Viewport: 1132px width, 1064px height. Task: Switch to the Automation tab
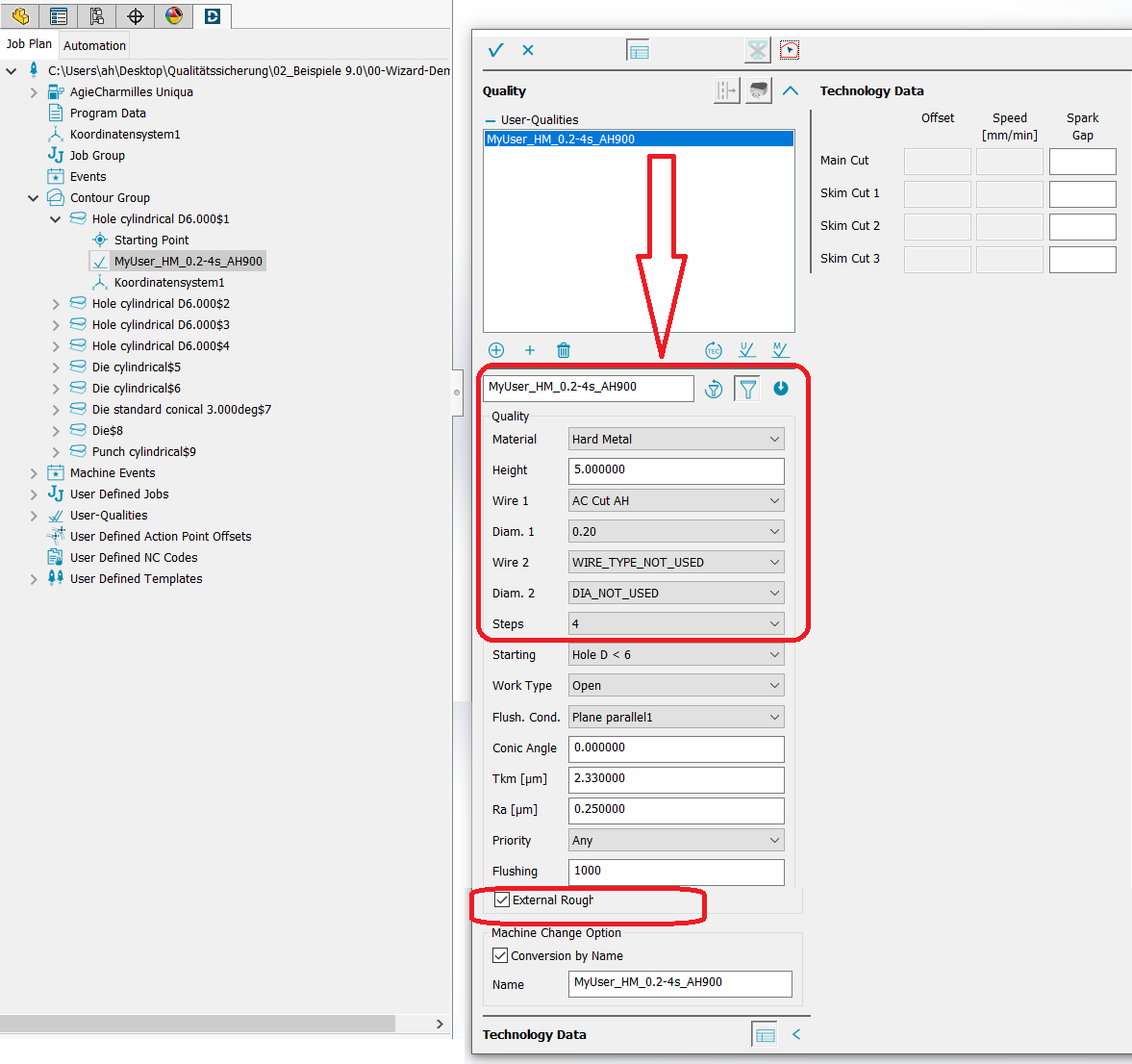[94, 45]
